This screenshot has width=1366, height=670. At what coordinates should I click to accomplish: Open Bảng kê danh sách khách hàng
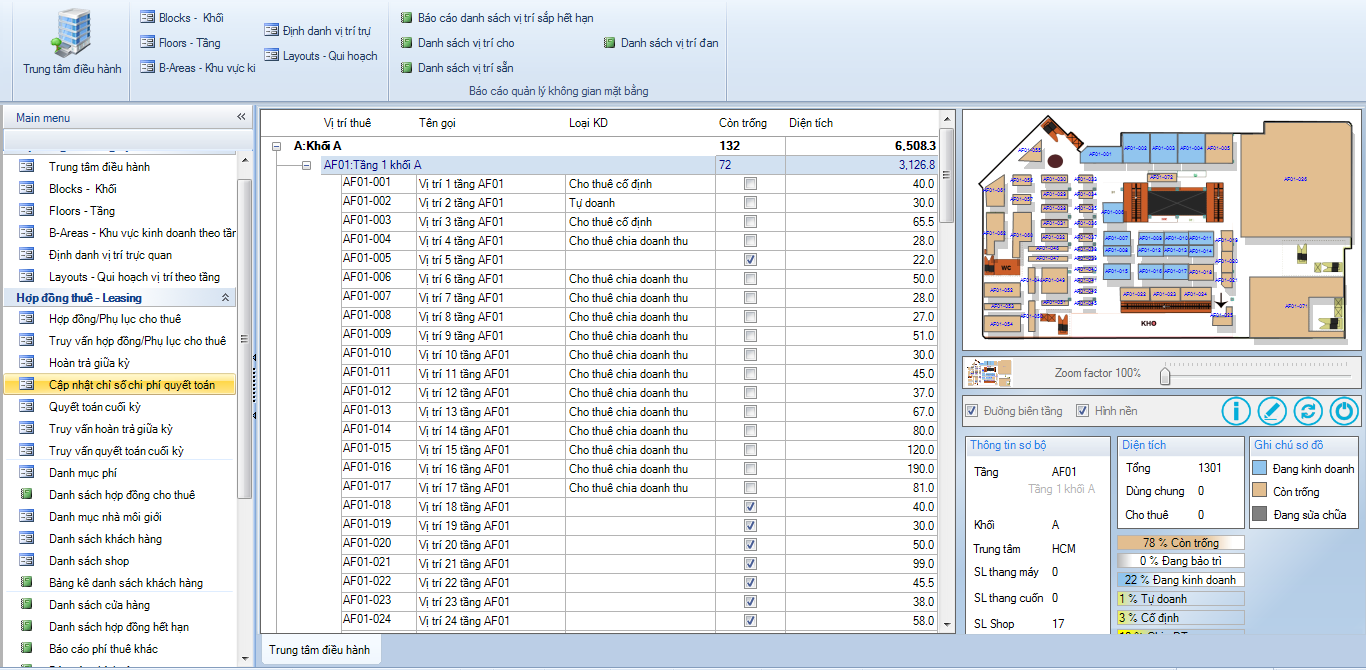[x=126, y=583]
